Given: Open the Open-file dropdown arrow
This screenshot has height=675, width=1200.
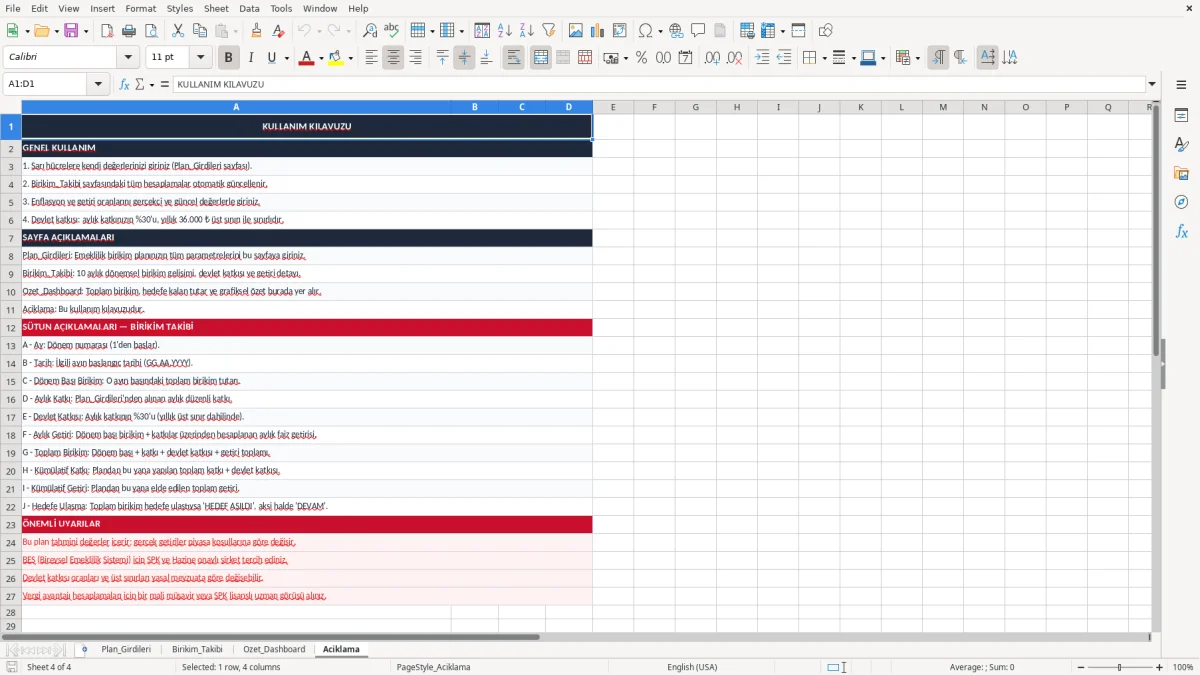Looking at the screenshot, I should point(55,31).
